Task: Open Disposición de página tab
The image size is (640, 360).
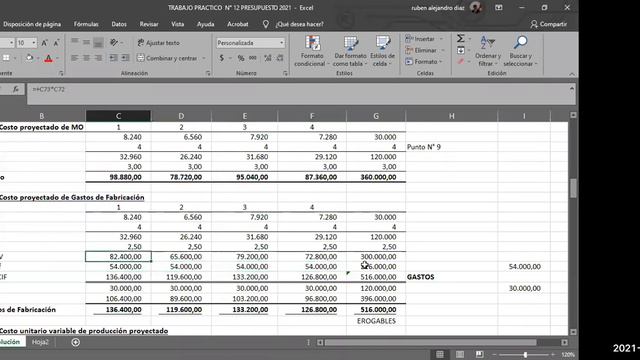Action: 32,24
